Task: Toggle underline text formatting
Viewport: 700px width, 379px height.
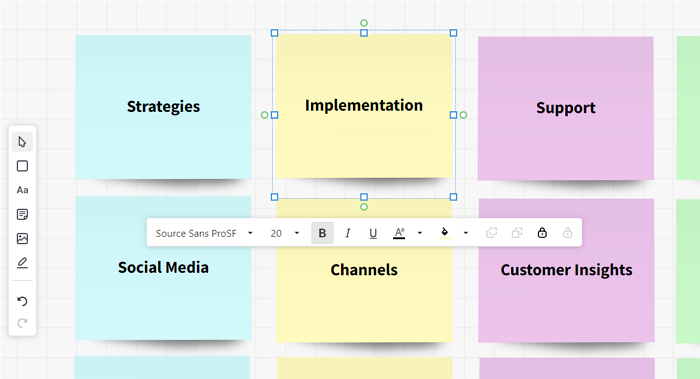Action: 373,233
